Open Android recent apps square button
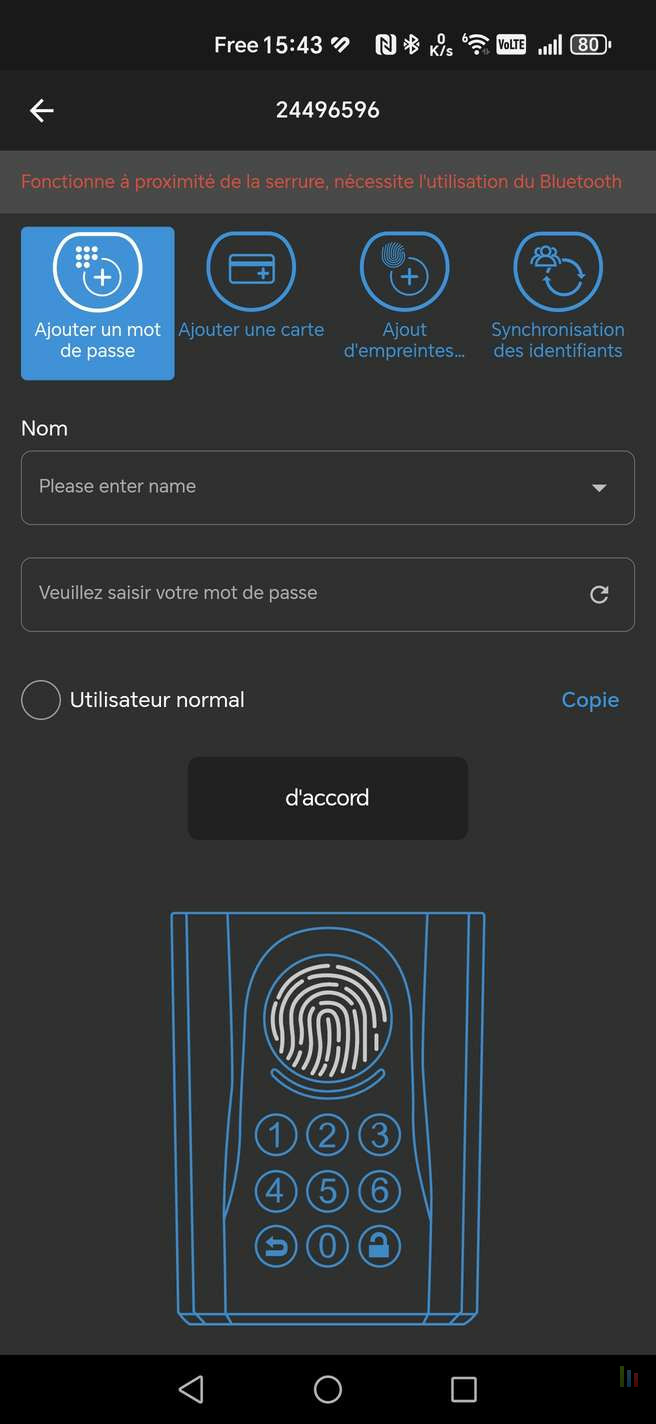656x1424 pixels. click(464, 1389)
